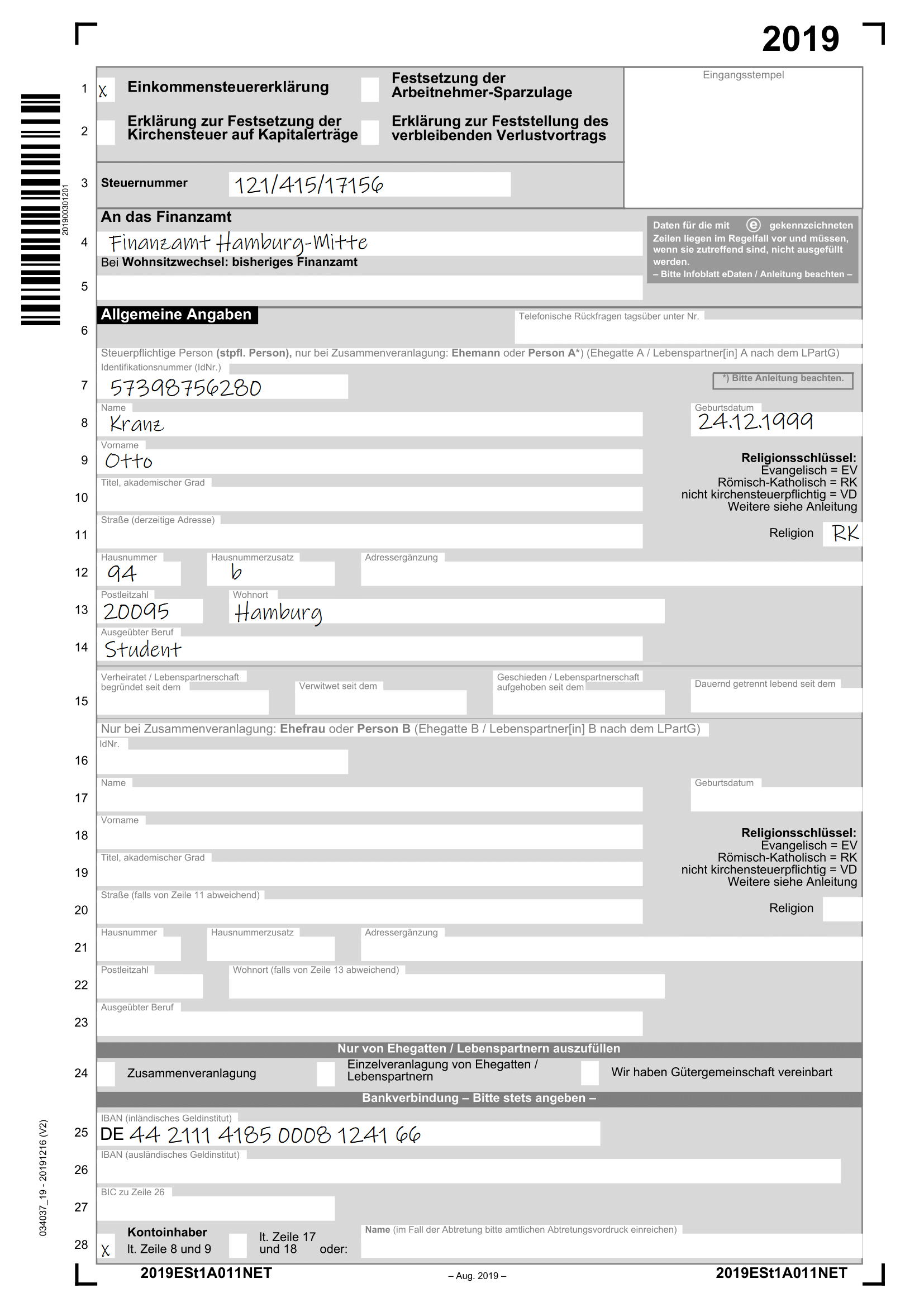
Task: Click the Allgemeine Angaben section header
Action: 177,315
